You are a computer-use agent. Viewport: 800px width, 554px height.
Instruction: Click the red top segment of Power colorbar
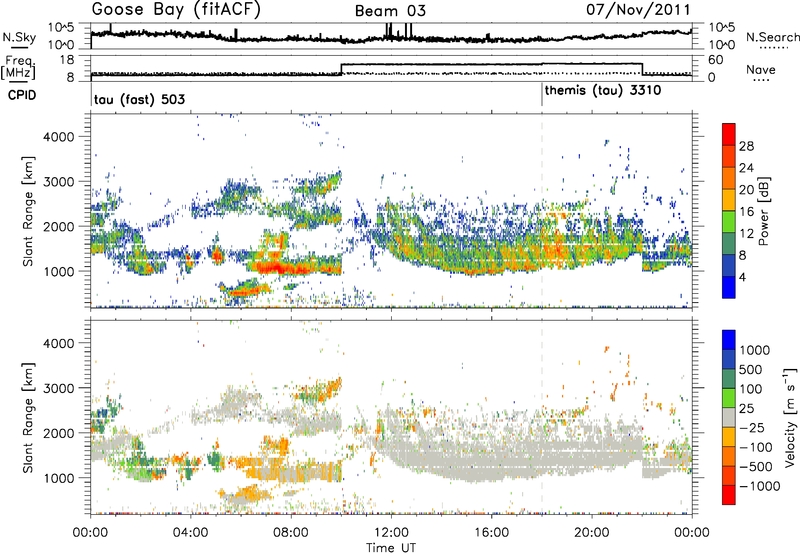pyautogui.click(x=729, y=135)
